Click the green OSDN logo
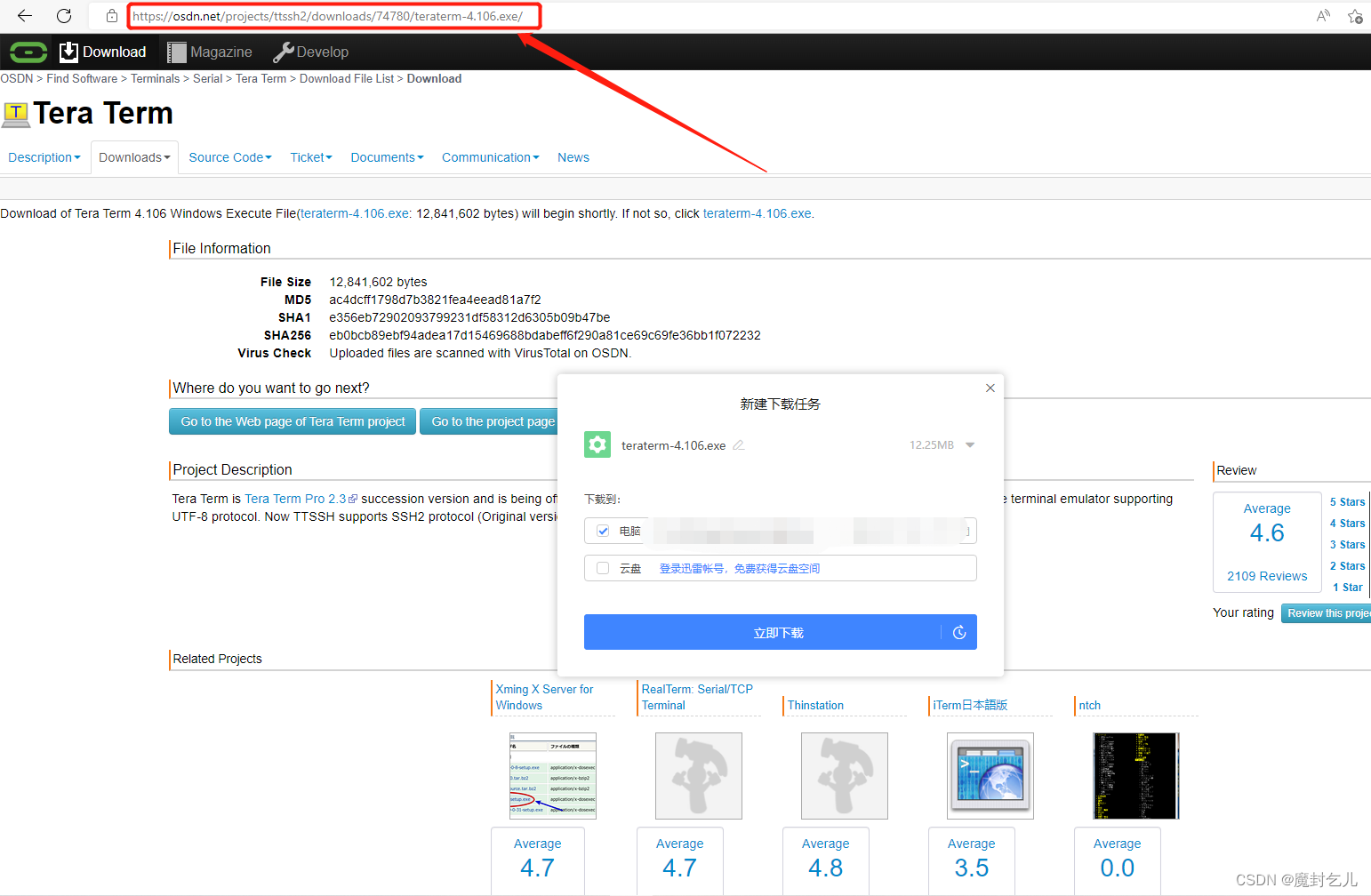Viewport: 1371px width, 896px height. (x=28, y=52)
